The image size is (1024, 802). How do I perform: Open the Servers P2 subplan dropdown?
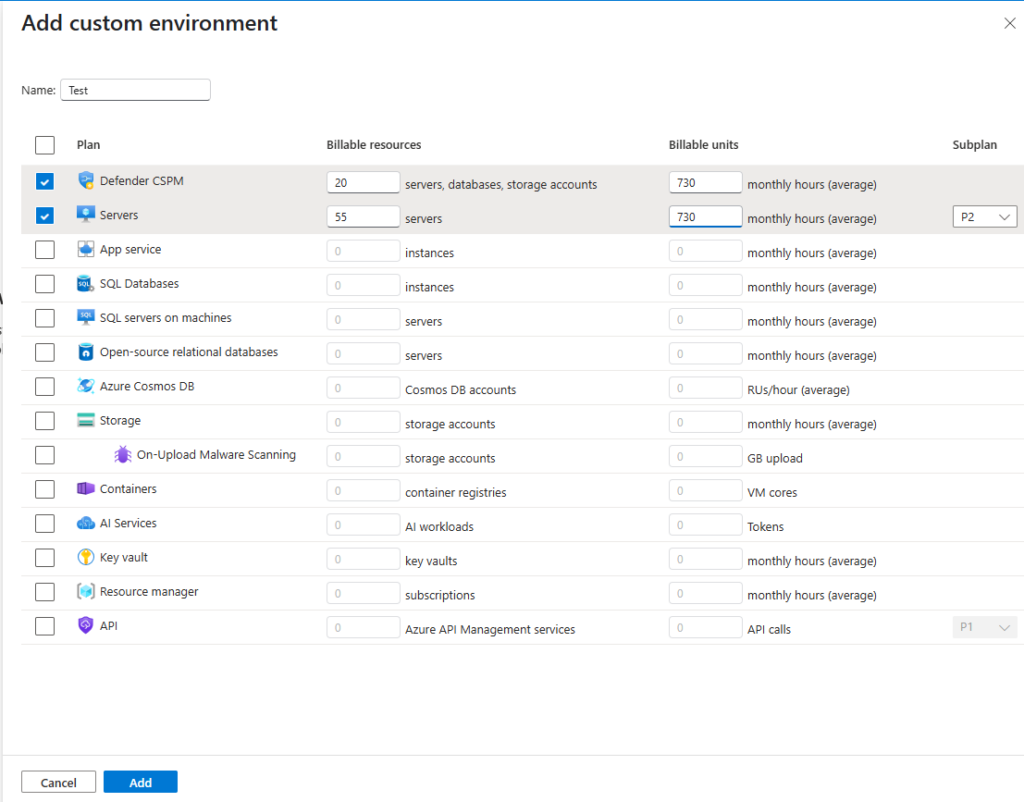point(985,217)
